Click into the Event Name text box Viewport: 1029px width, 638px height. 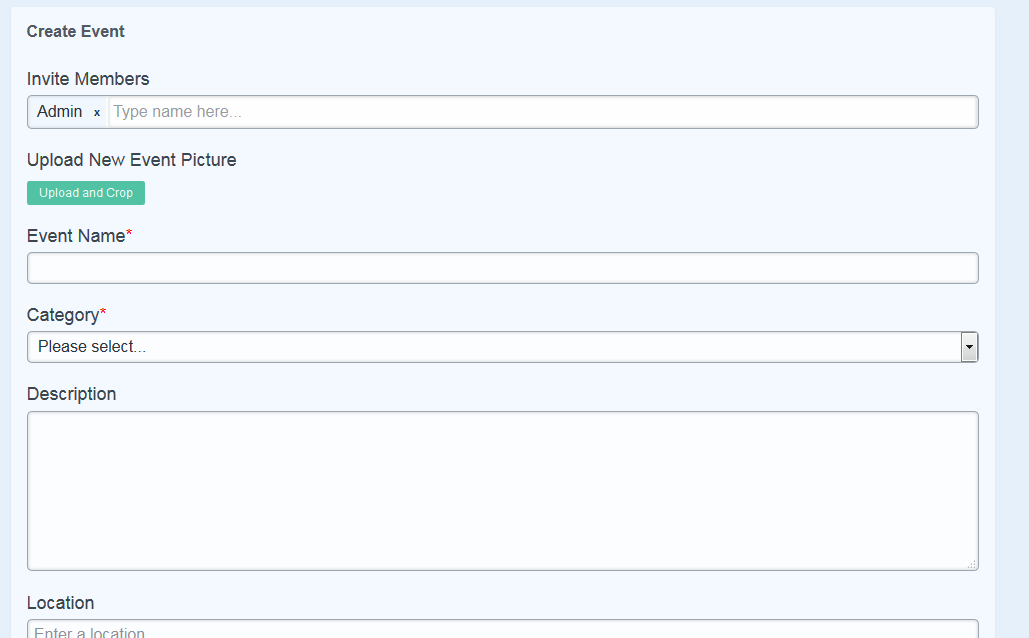(x=502, y=268)
